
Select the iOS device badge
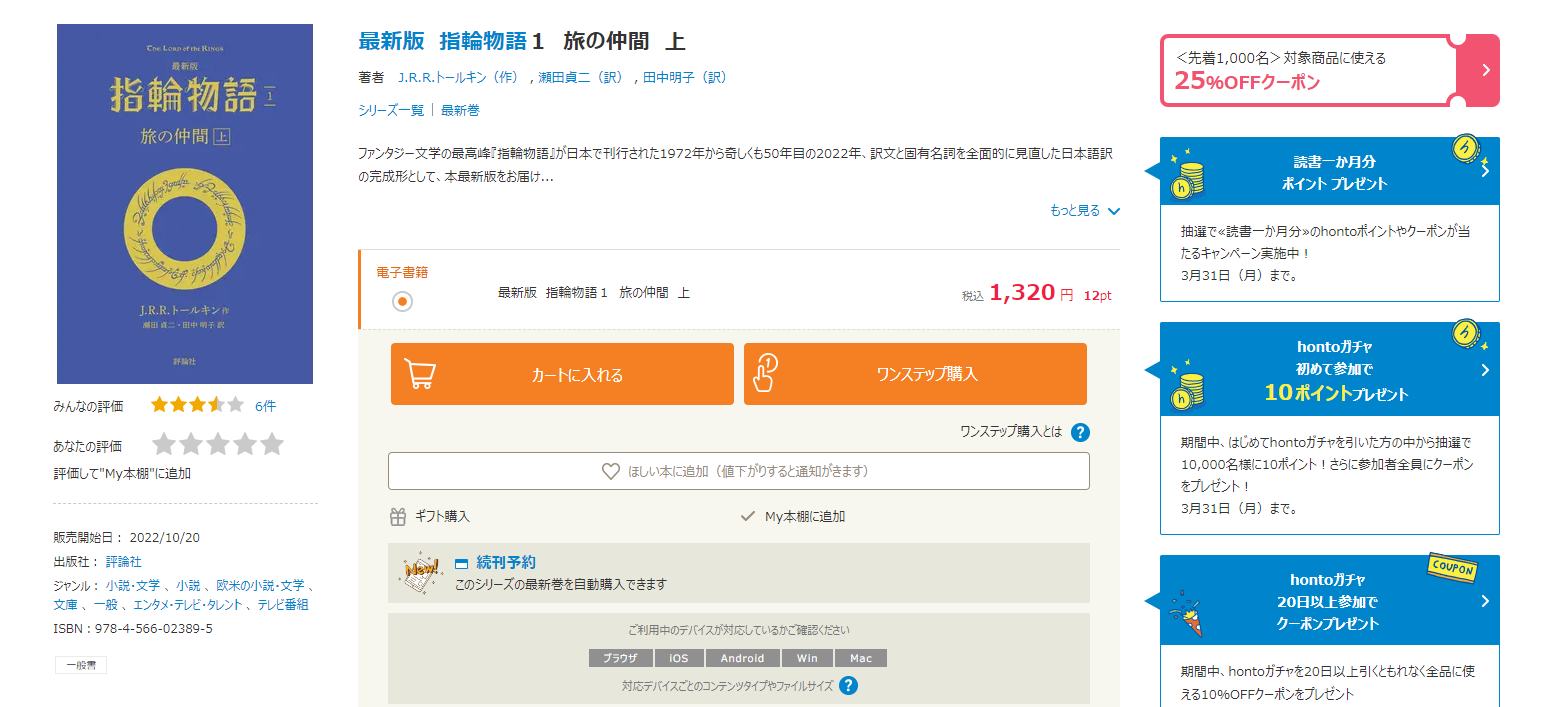tap(679, 658)
